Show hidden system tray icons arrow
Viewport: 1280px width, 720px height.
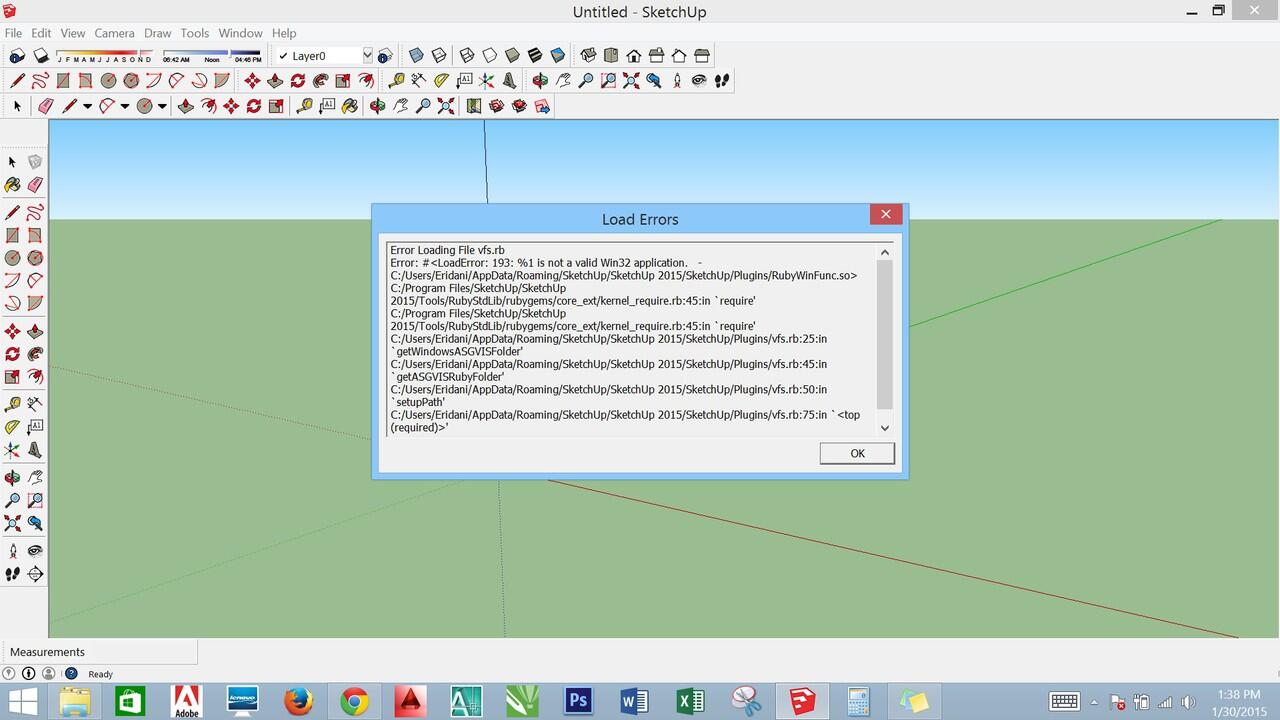1094,702
